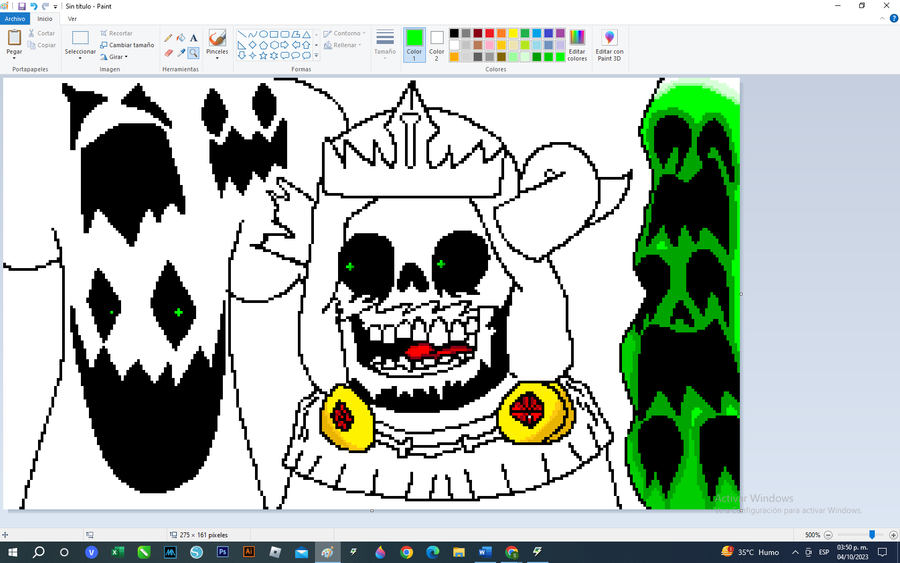Zoom in with plus button
Screen dimensions: 900x563
pos(893,535)
